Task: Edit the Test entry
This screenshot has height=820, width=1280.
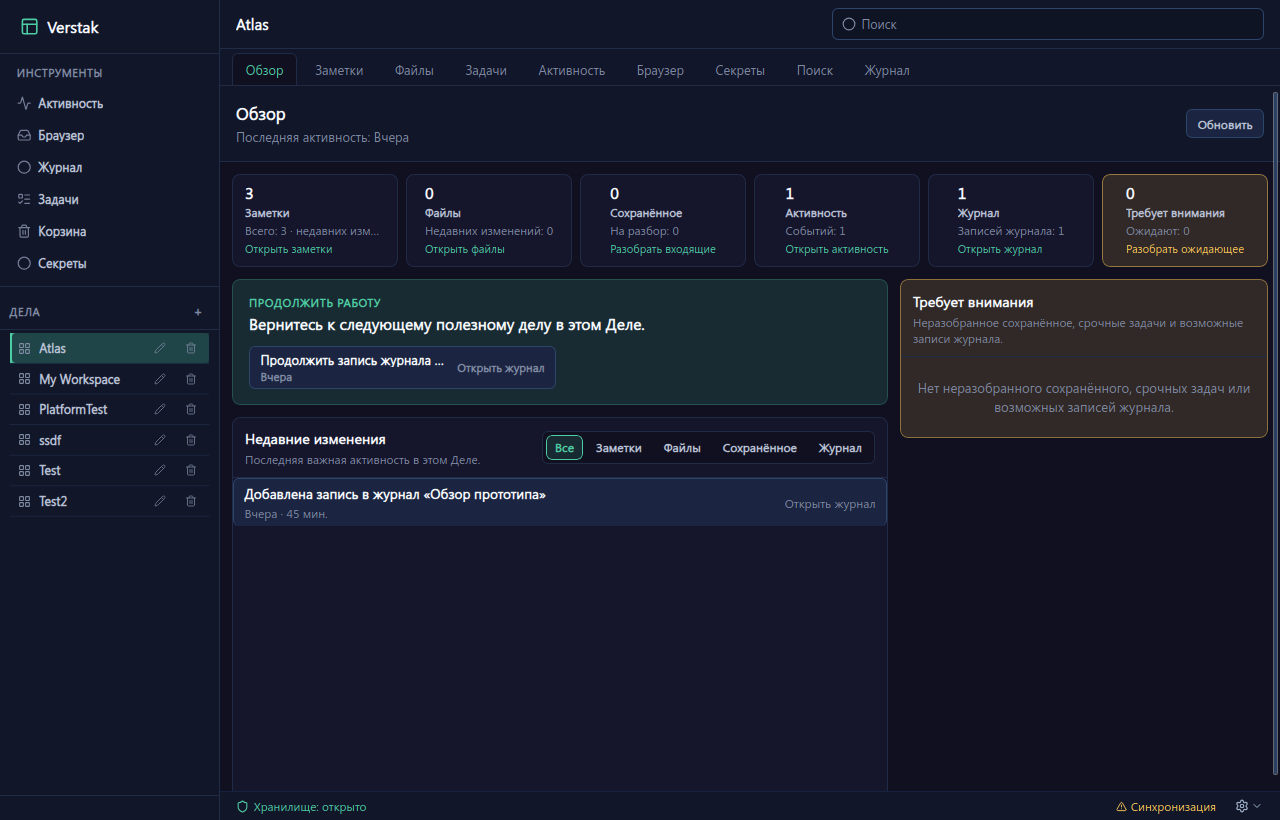Action: pyautogui.click(x=160, y=470)
